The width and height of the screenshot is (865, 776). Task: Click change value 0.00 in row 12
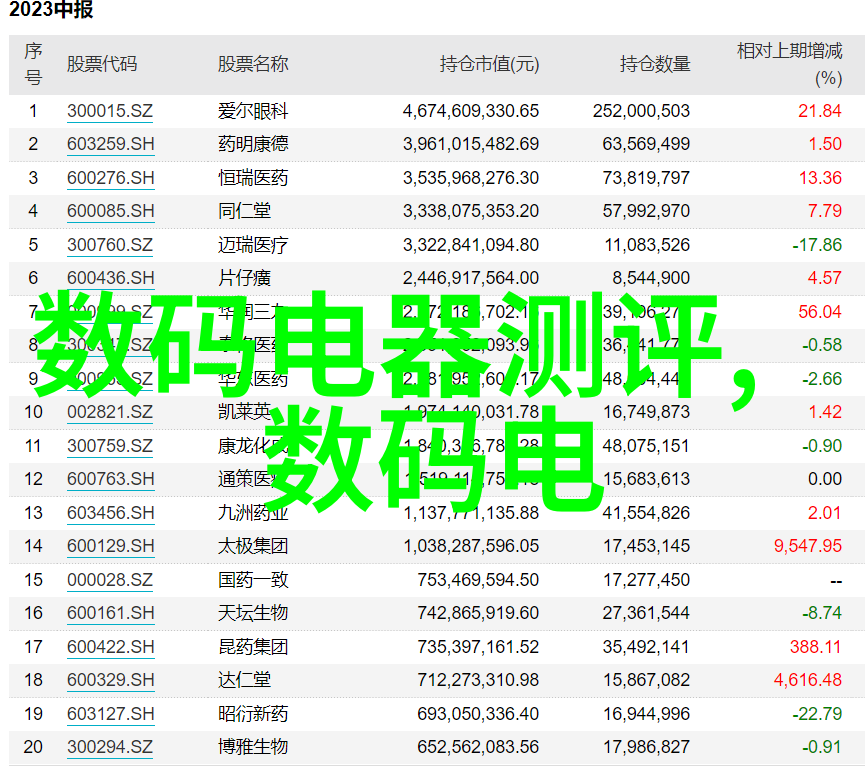pyautogui.click(x=825, y=479)
